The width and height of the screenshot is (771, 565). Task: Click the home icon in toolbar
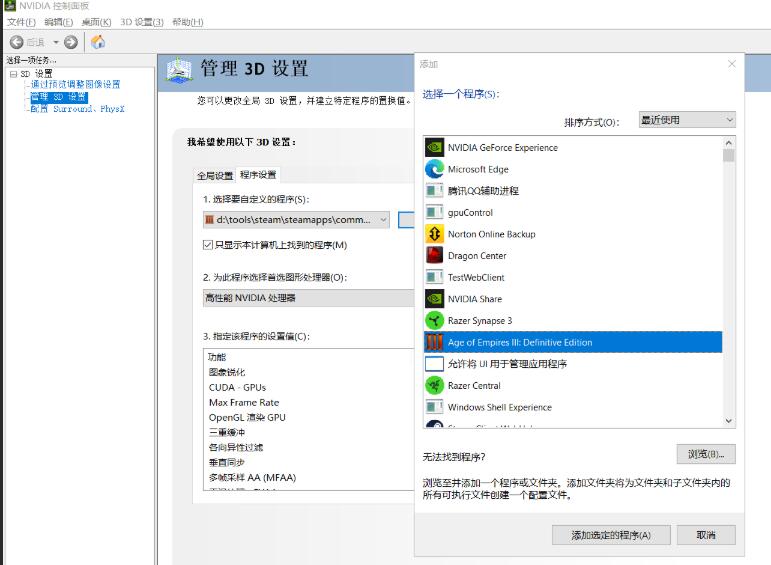(x=98, y=42)
